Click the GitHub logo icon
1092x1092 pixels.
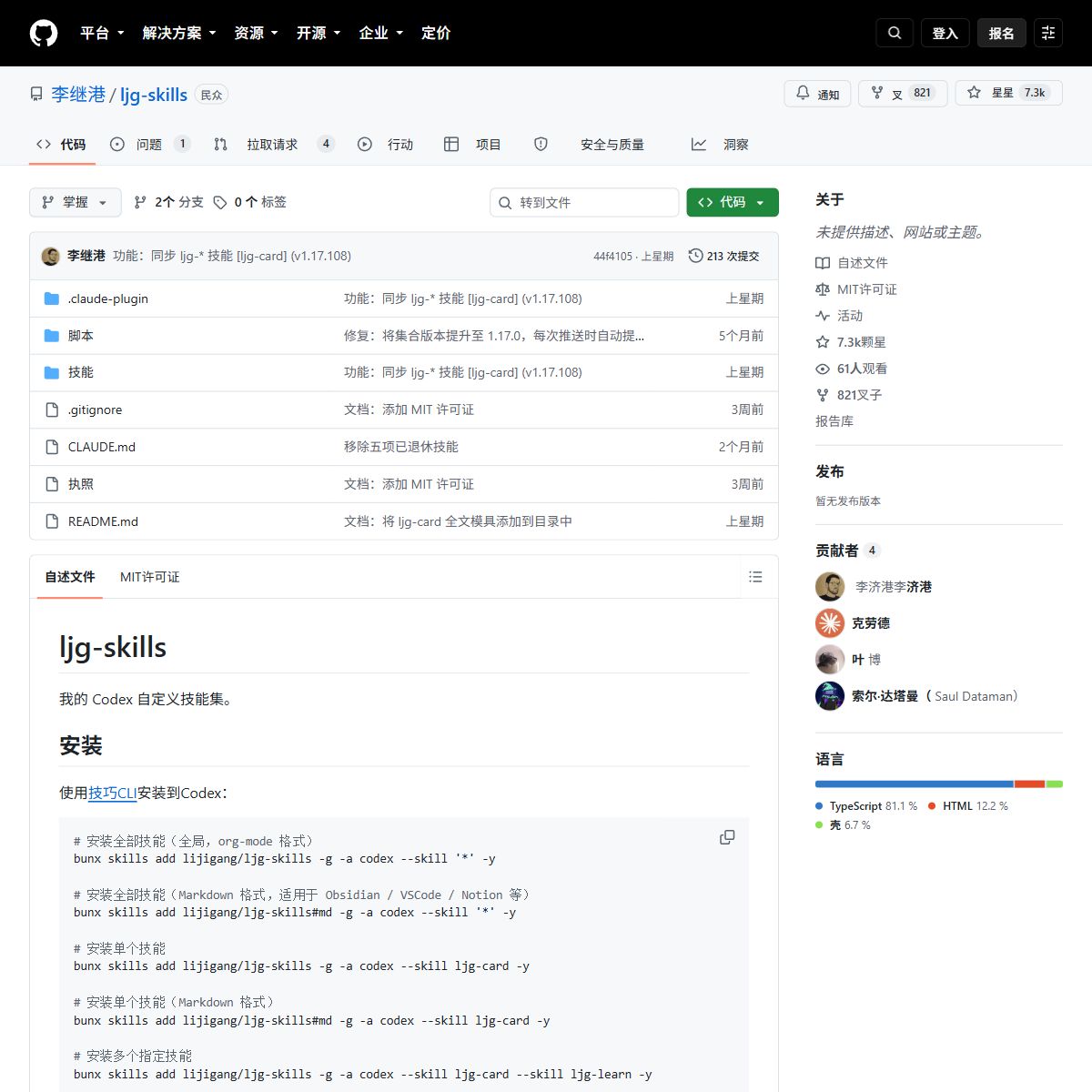pyautogui.click(x=44, y=33)
